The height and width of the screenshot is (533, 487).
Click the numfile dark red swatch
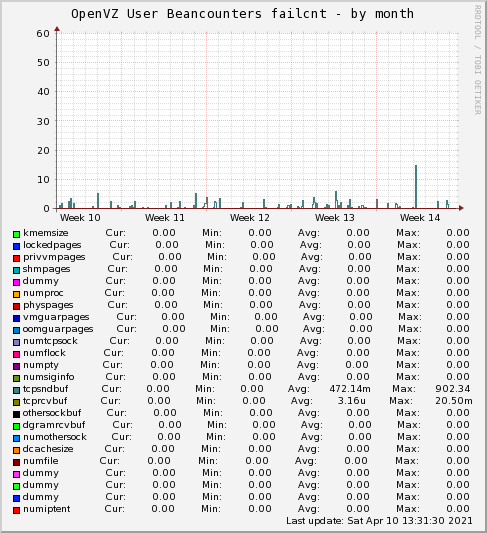[x=16, y=462]
